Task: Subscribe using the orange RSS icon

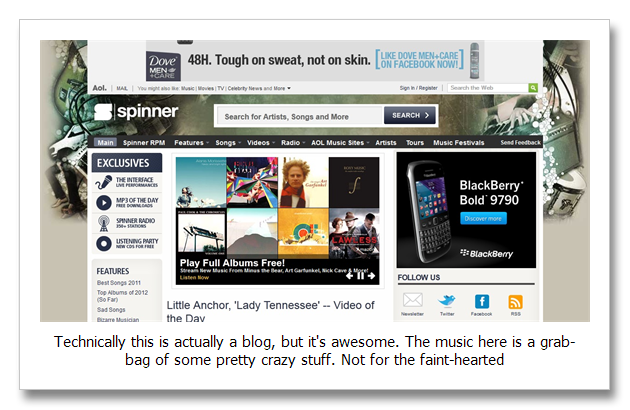Action: (515, 301)
